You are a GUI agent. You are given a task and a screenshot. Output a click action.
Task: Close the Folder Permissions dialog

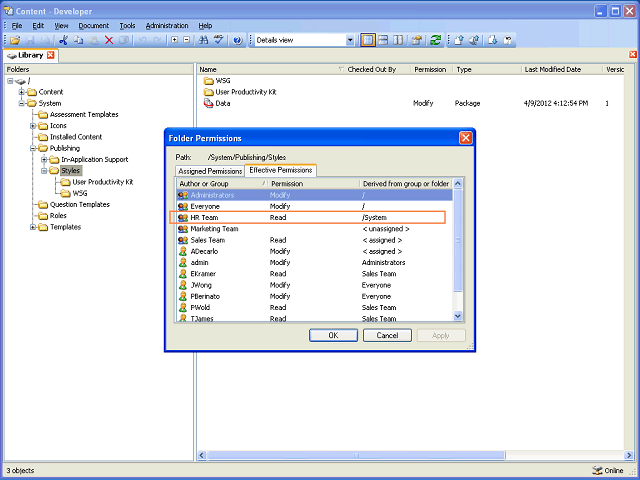pos(465,138)
